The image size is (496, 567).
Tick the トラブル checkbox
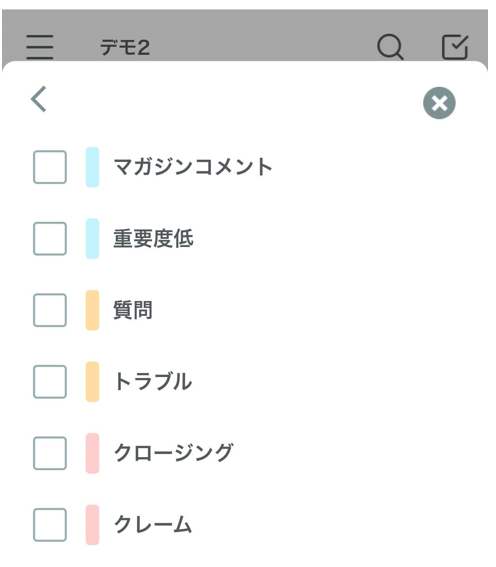coord(50,382)
